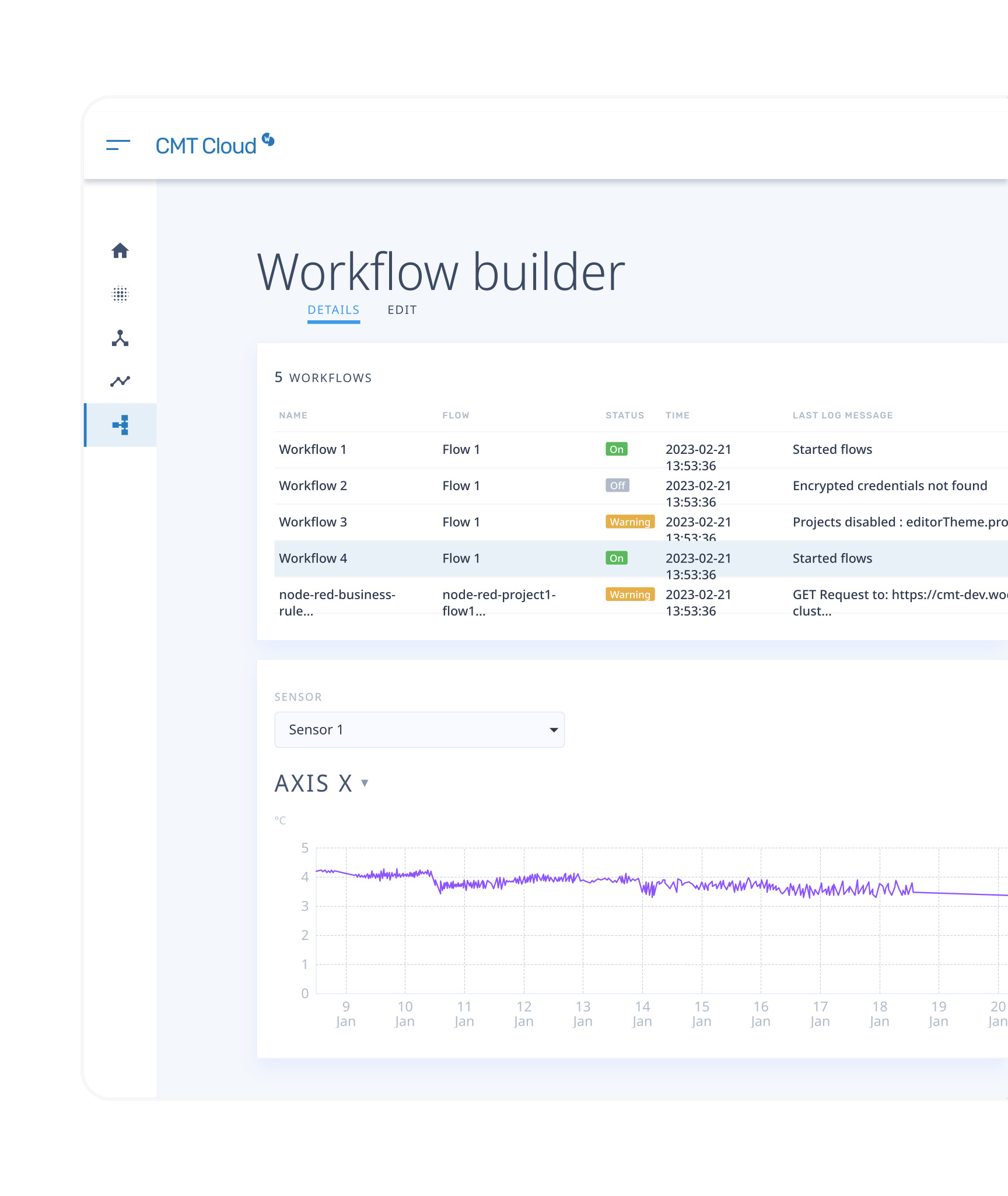Click the LAST LOG MESSAGE column header
The image size is (1008, 1196).
coord(843,415)
